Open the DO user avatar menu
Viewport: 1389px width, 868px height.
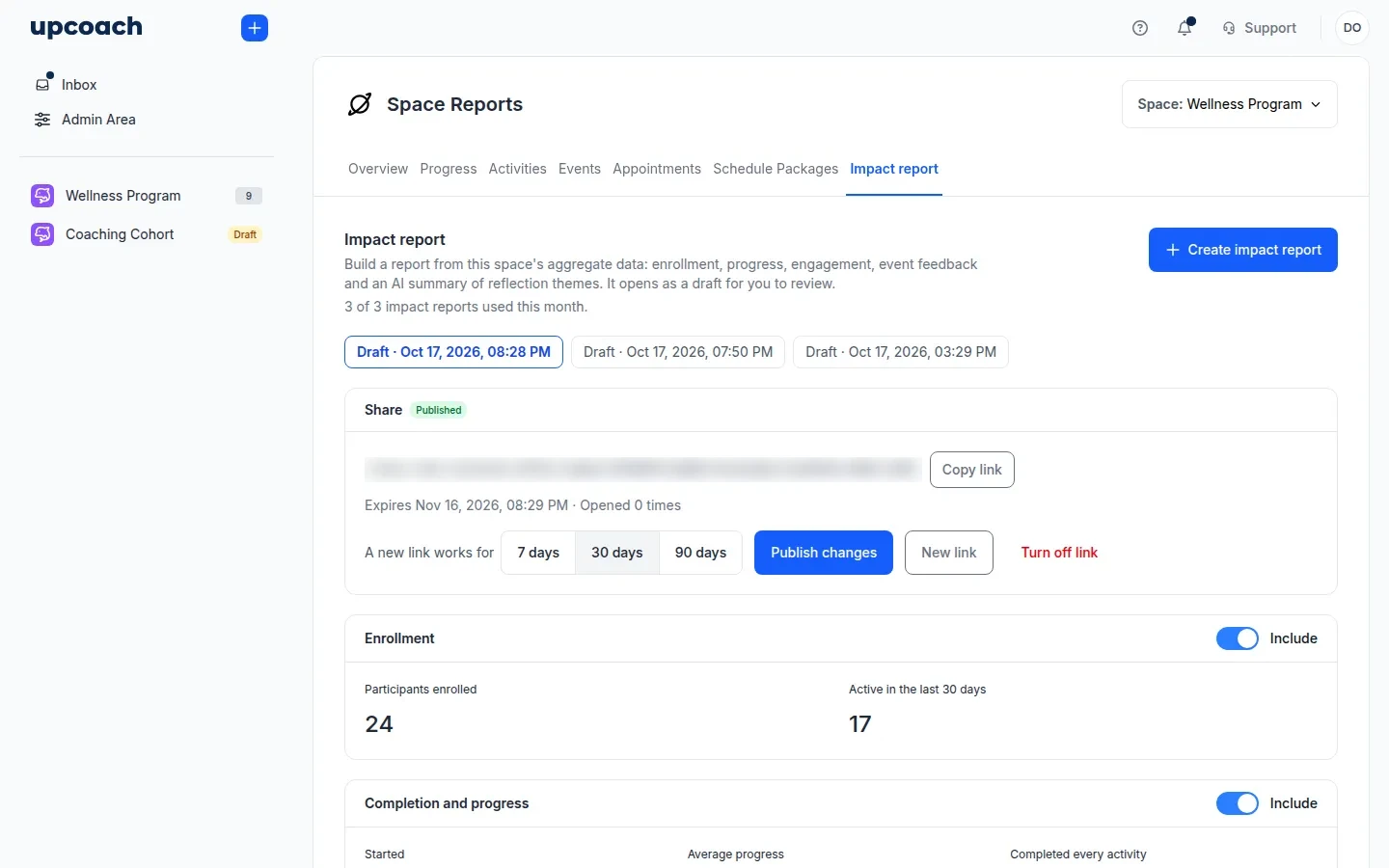(x=1352, y=28)
